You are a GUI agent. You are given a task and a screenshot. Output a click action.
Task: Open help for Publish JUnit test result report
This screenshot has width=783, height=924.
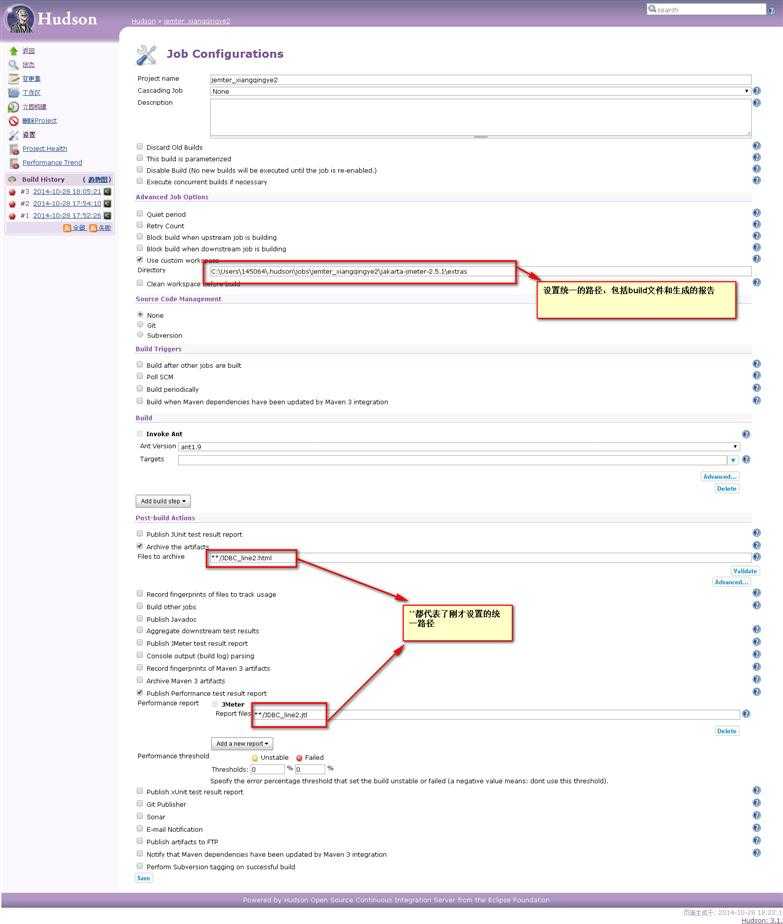coord(757,533)
